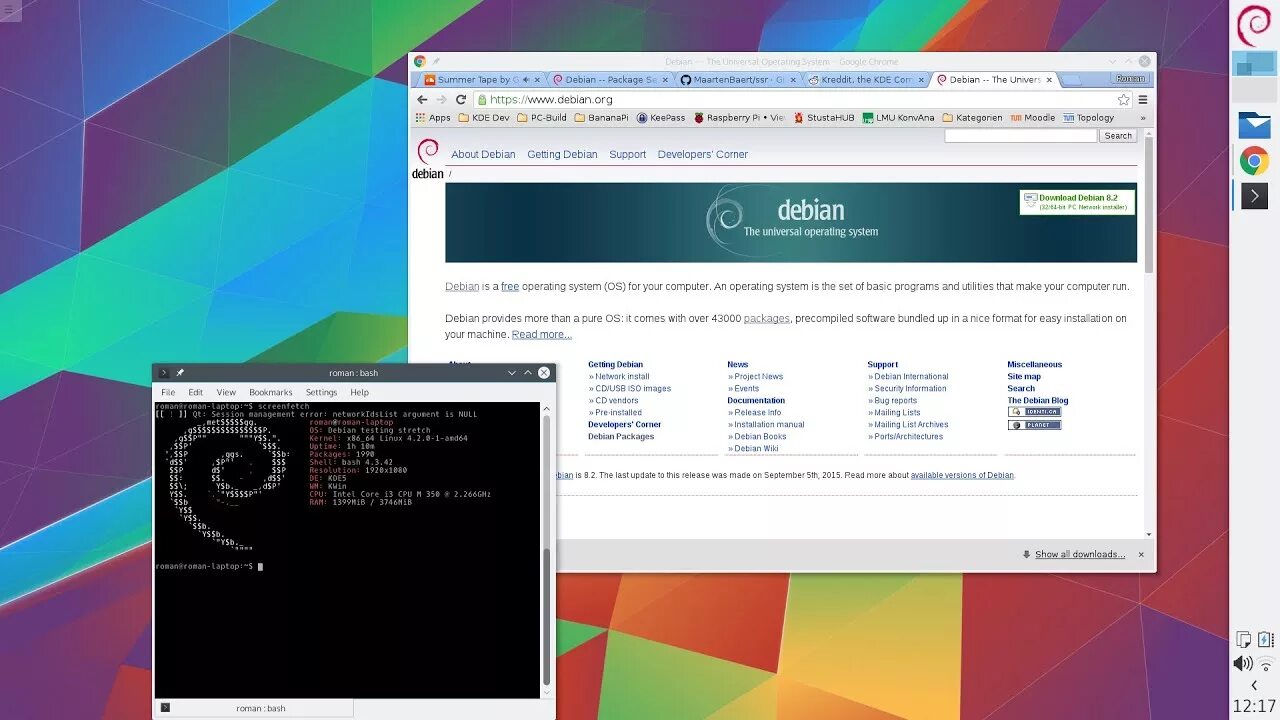The width and height of the screenshot is (1280, 720).
Task: Open the Kategorien bookmark folder
Action: point(971,117)
